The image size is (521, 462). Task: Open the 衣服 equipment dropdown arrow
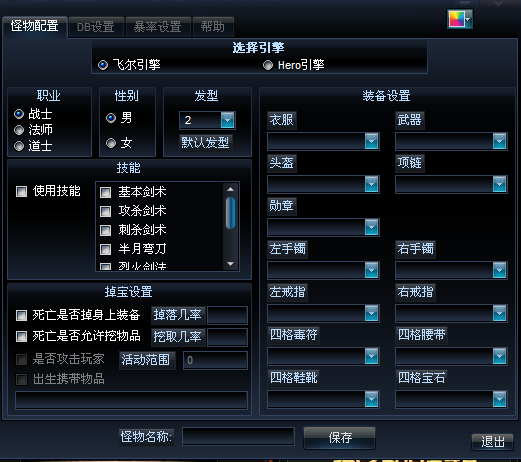pos(371,141)
